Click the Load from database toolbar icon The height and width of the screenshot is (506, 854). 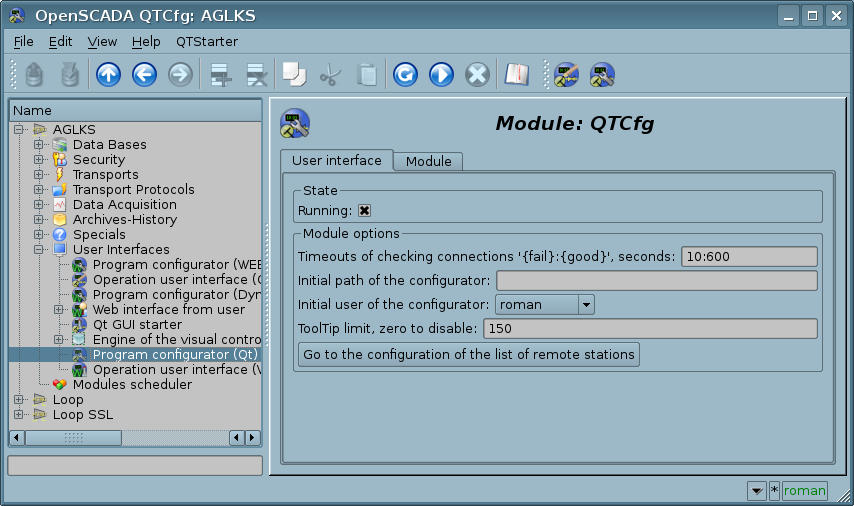pos(34,75)
